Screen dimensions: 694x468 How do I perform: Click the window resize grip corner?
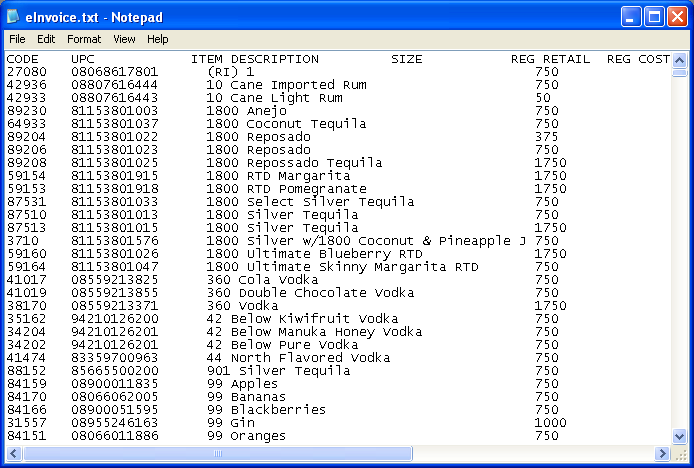tap(679, 454)
